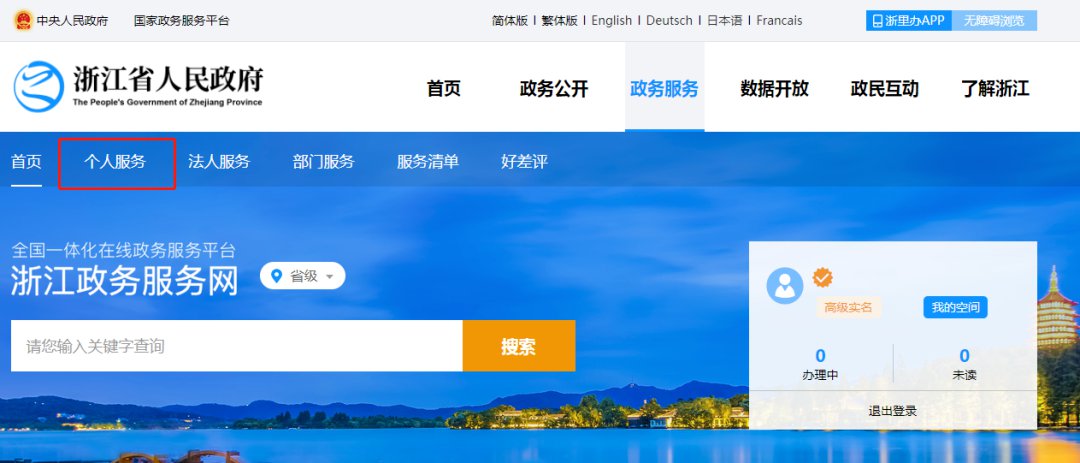This screenshot has width=1080, height=463.
Task: Switch to 简体版 language
Action: 510,21
